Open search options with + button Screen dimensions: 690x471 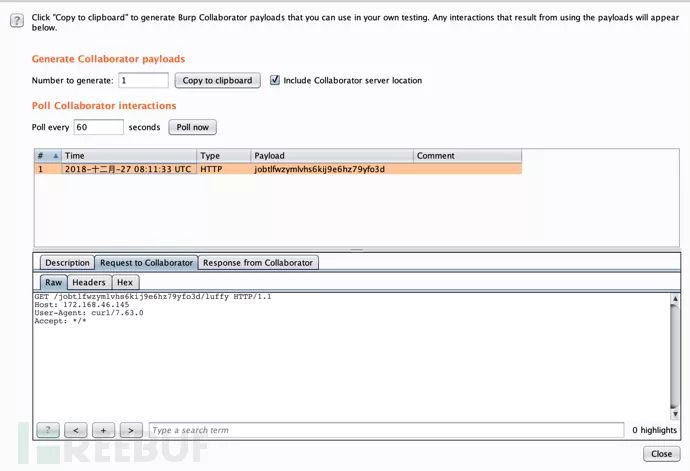pos(103,430)
